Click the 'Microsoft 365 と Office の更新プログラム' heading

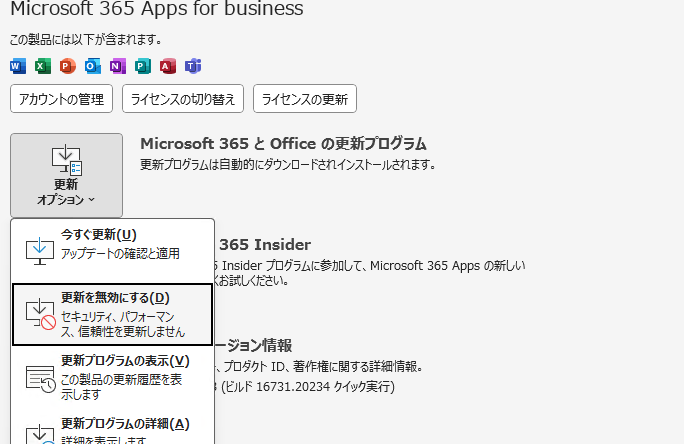284,143
